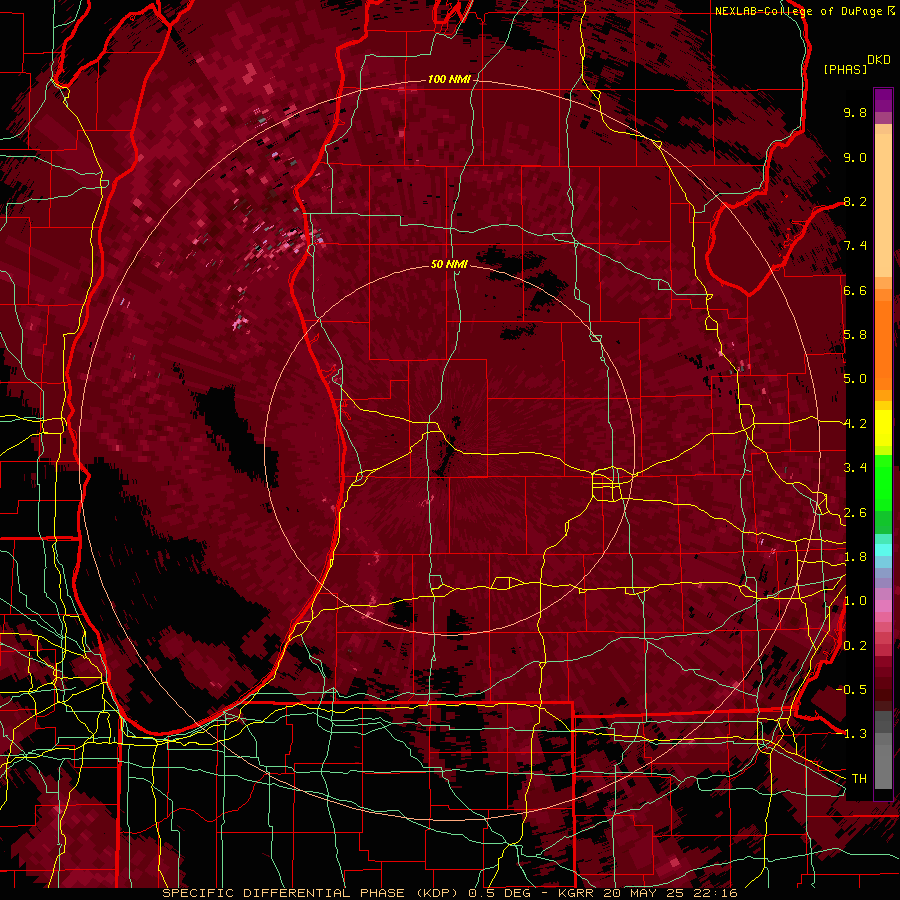Image resolution: width=900 pixels, height=900 pixels.
Task: Click the 50 NMI range ring label
Action: pyautogui.click(x=449, y=264)
